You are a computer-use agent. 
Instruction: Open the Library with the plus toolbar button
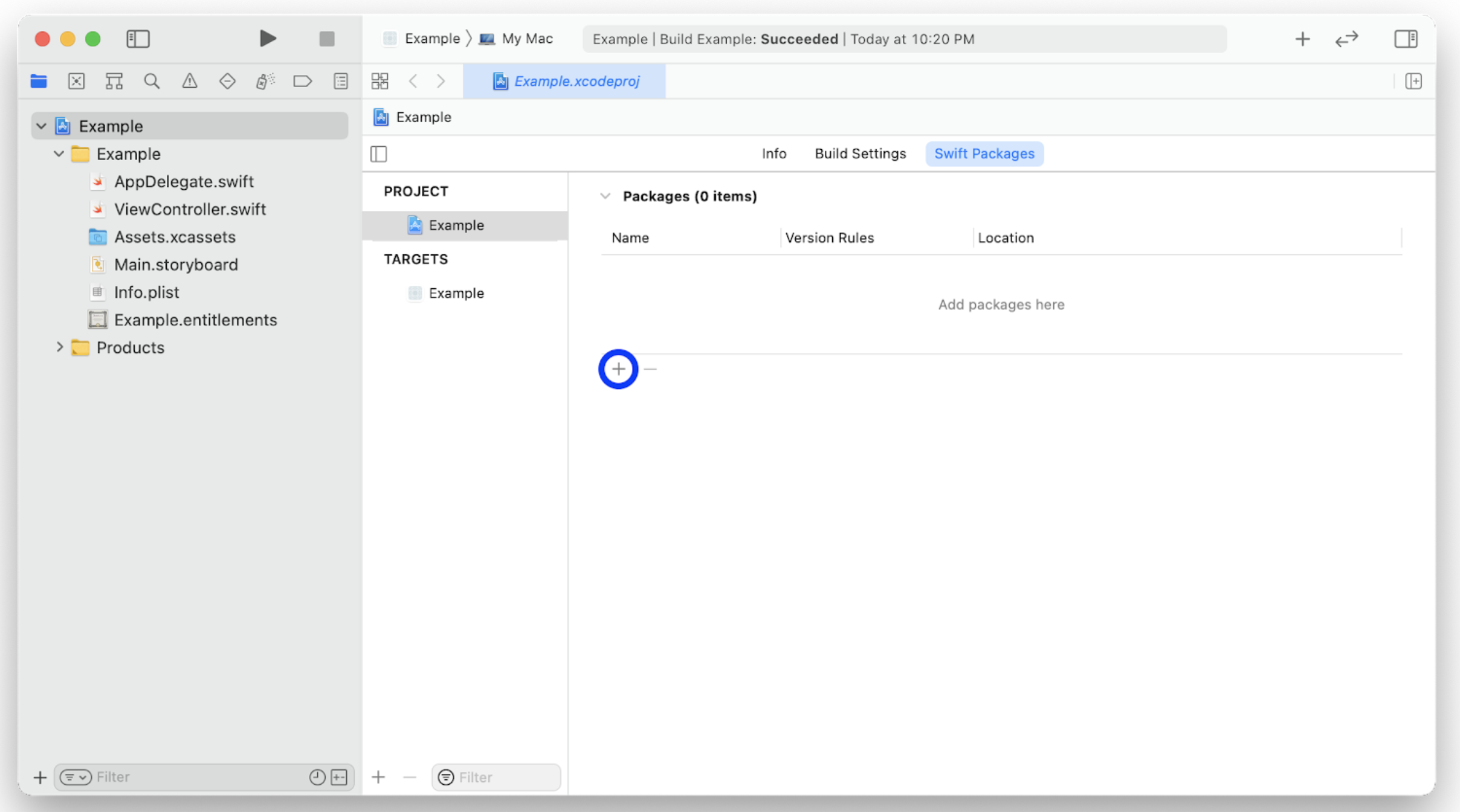point(1302,39)
